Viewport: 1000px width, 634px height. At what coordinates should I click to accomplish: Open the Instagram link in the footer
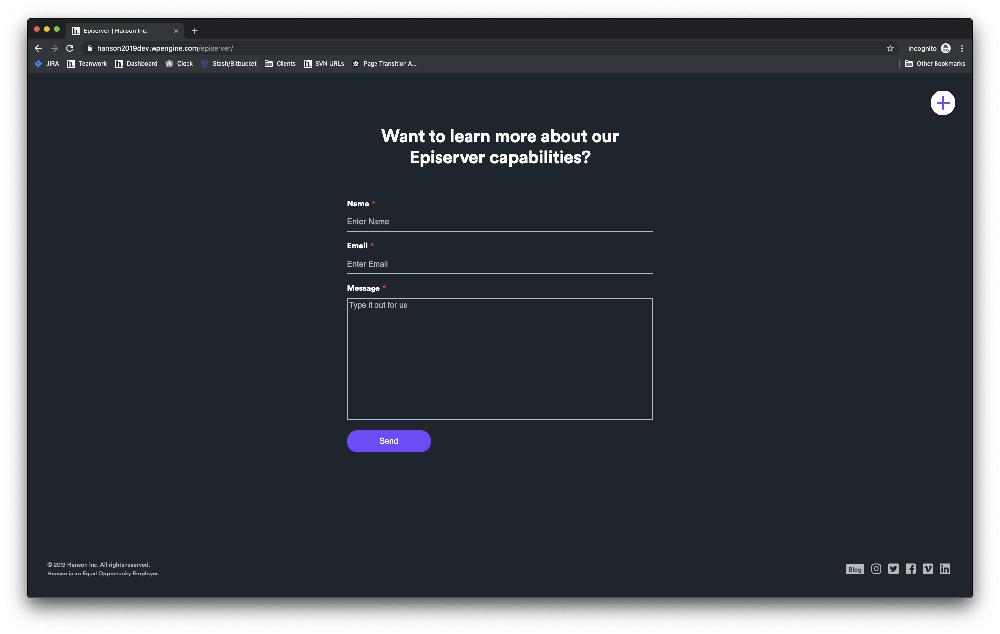[x=876, y=569]
